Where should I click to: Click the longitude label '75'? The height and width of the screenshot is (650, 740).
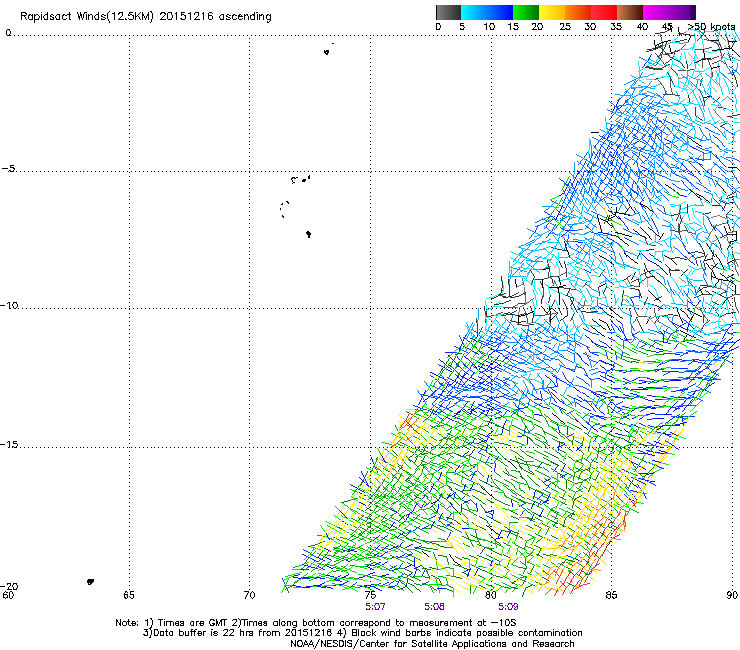[370, 595]
